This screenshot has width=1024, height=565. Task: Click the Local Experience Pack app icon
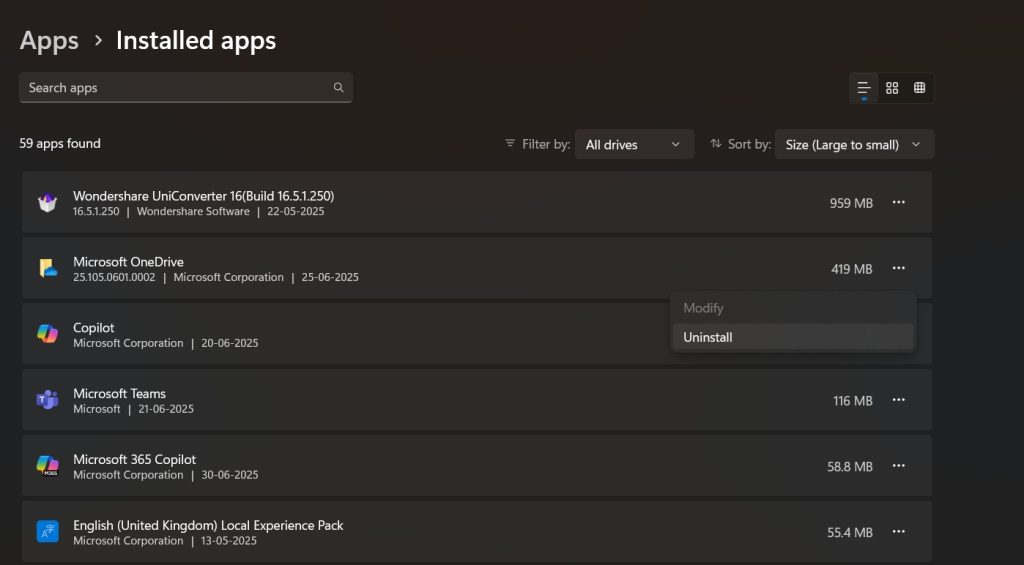(47, 532)
